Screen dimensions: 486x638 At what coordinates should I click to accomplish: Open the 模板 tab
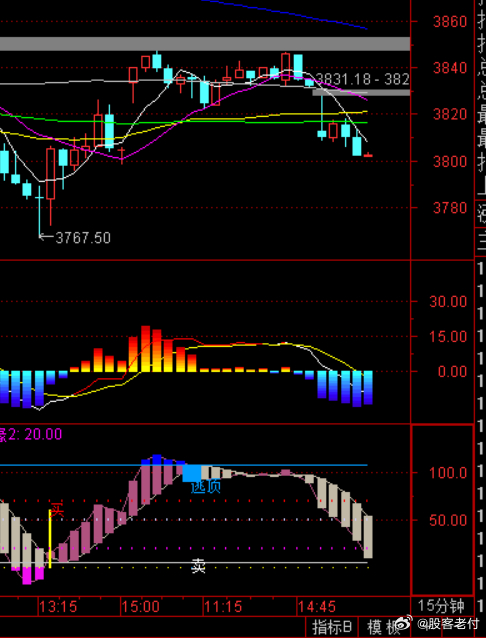tap(385, 627)
